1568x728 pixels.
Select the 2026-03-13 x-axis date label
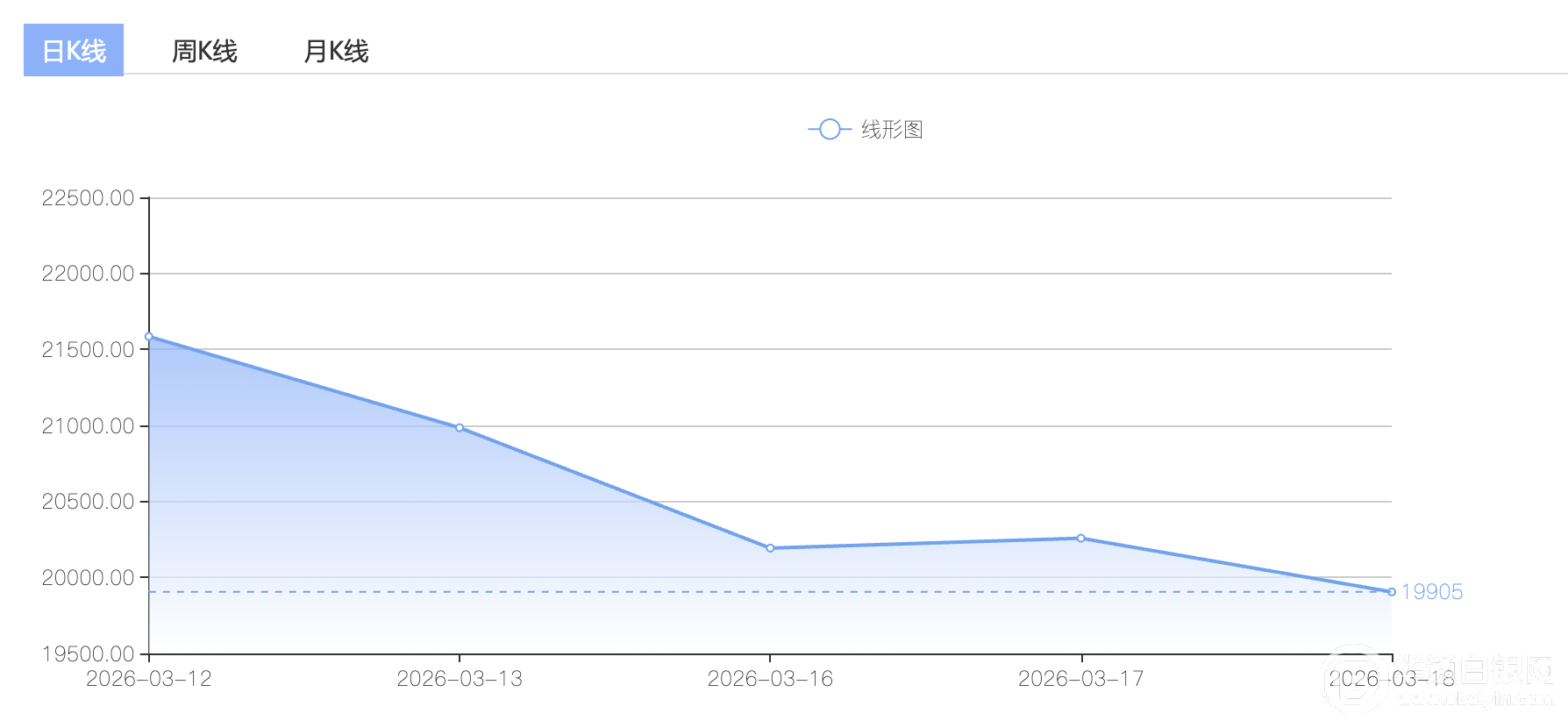[x=460, y=679]
